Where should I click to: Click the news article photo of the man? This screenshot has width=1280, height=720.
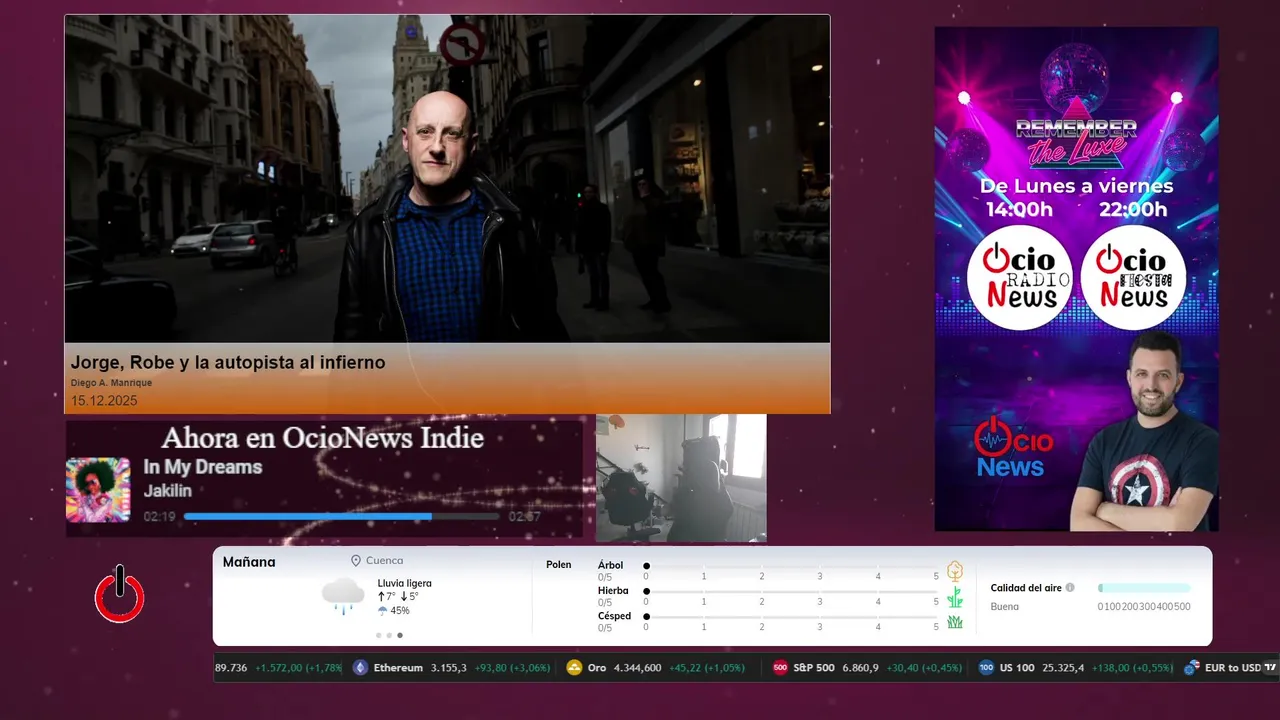coord(447,179)
